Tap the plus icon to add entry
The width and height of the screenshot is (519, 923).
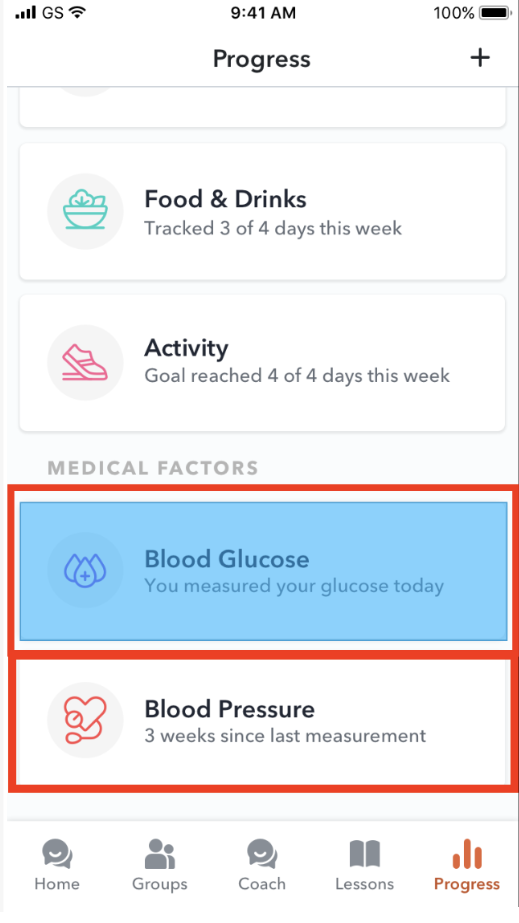click(480, 58)
